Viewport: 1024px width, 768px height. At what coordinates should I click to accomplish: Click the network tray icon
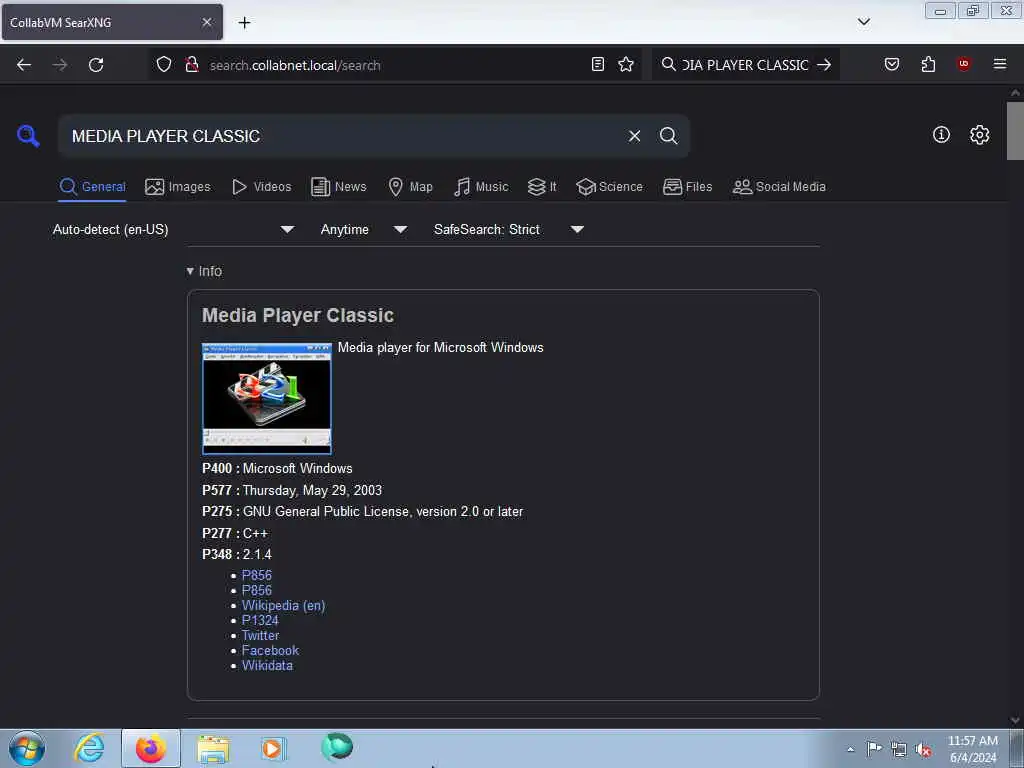click(899, 750)
